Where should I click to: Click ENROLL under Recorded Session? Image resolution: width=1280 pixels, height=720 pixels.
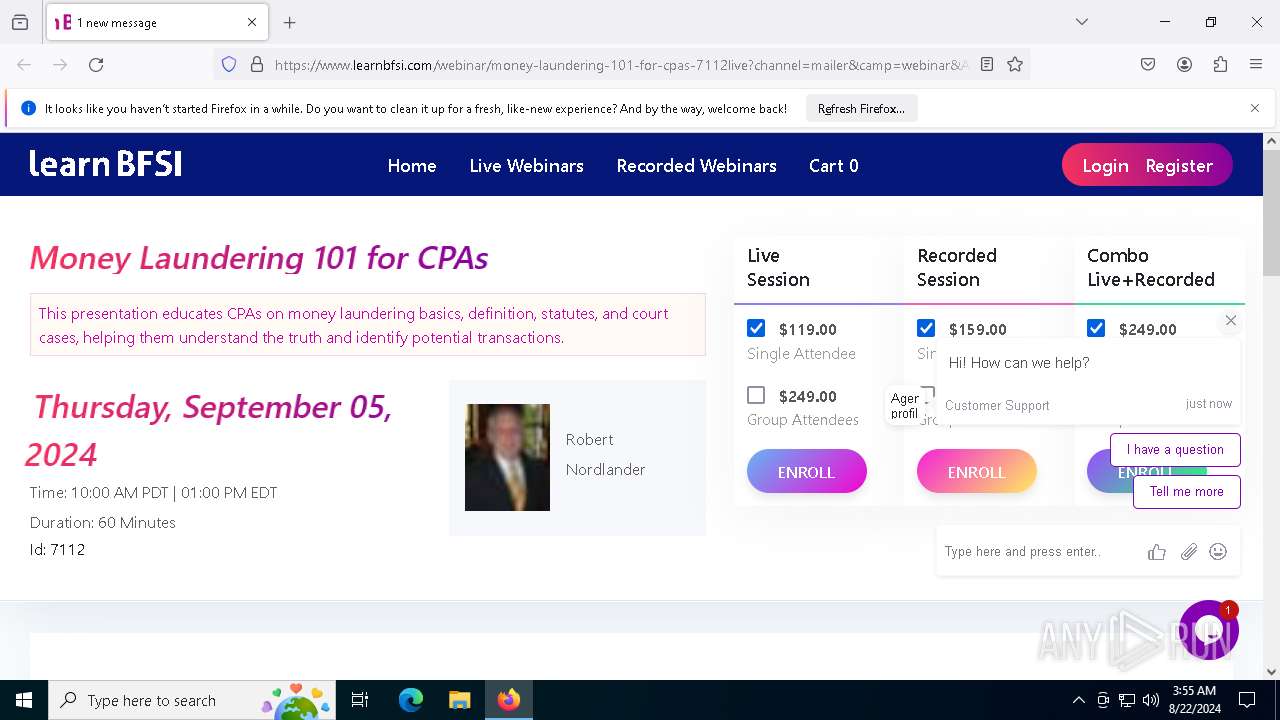[x=976, y=472]
